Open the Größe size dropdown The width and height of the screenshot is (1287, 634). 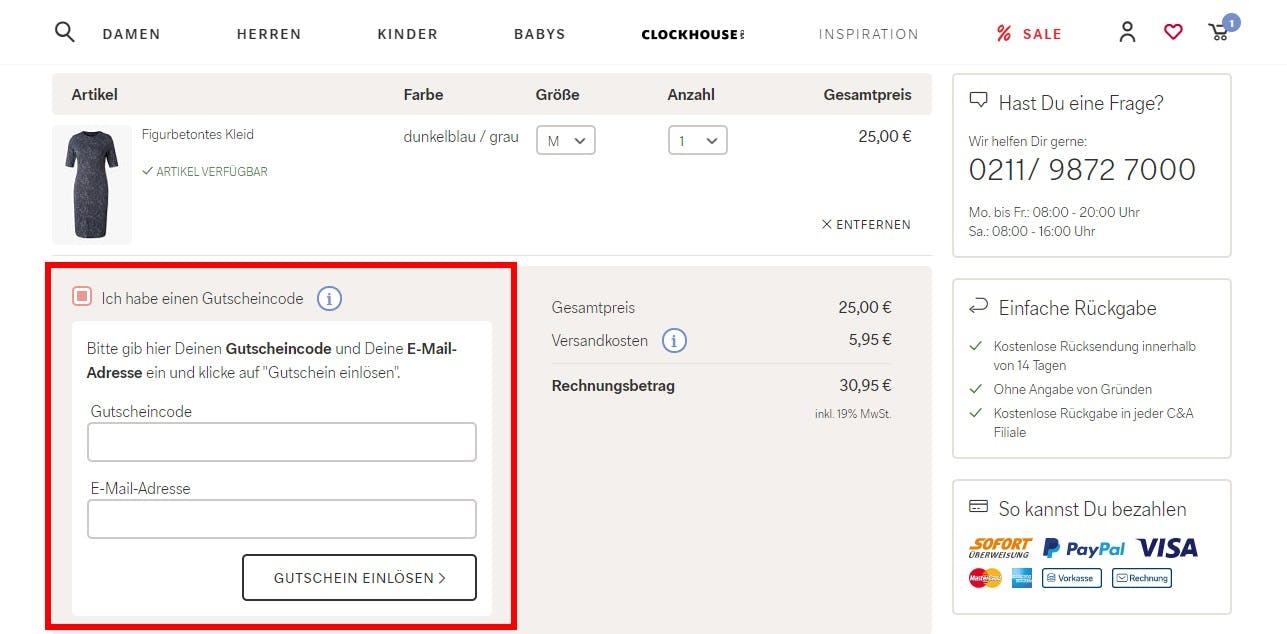[x=566, y=140]
